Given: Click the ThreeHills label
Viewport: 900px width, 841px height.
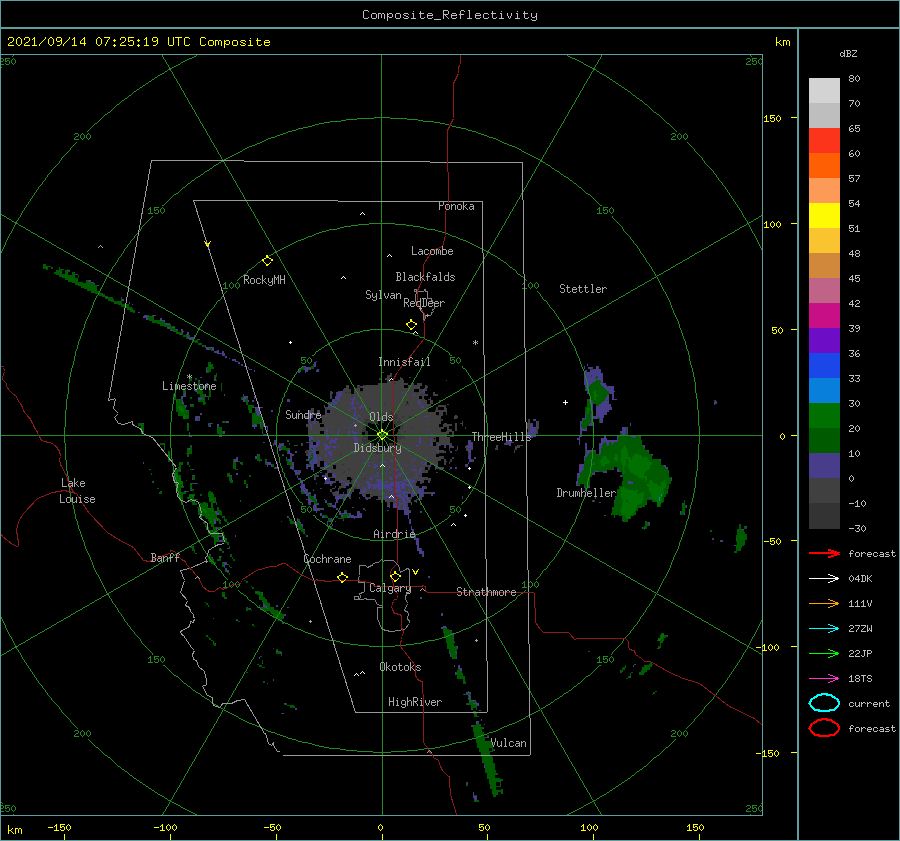Looking at the screenshot, I should click(502, 437).
